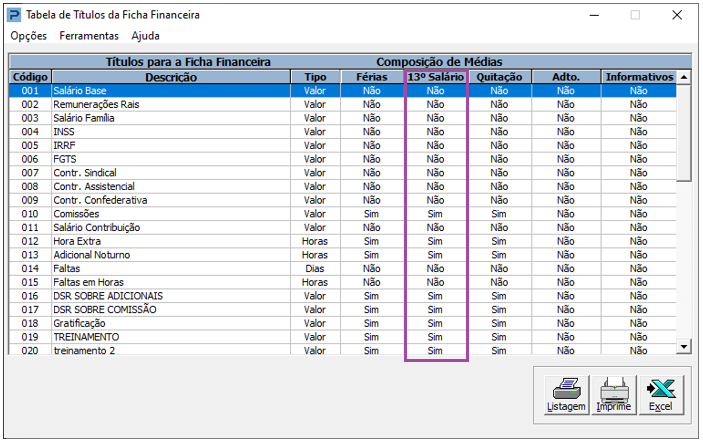
Task: Click the Títulos para a Ficha Financeira header
Action: pos(188,62)
